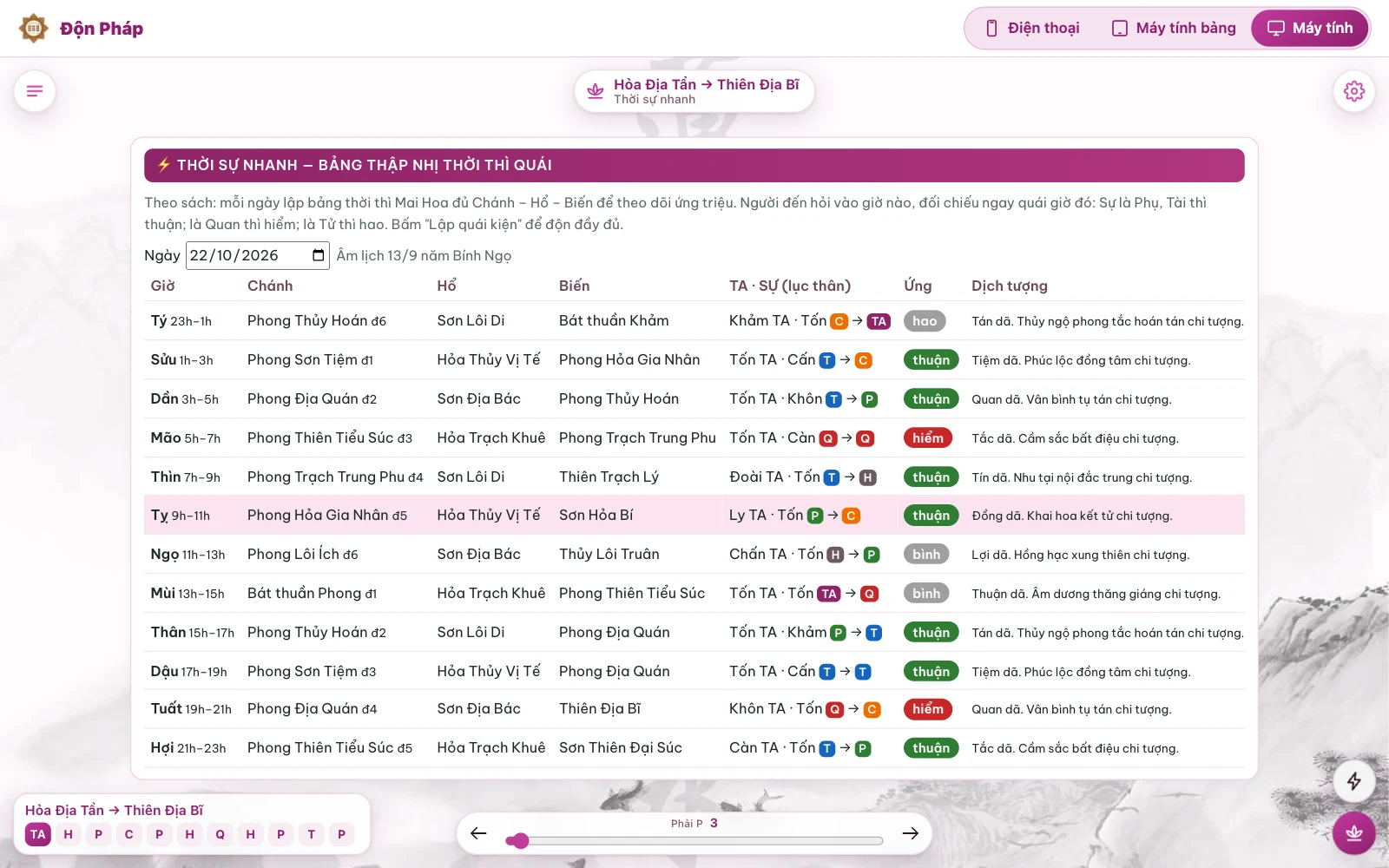Click the thuận badge in Hợi row
This screenshot has width=1389, height=868.
pyautogui.click(x=931, y=748)
